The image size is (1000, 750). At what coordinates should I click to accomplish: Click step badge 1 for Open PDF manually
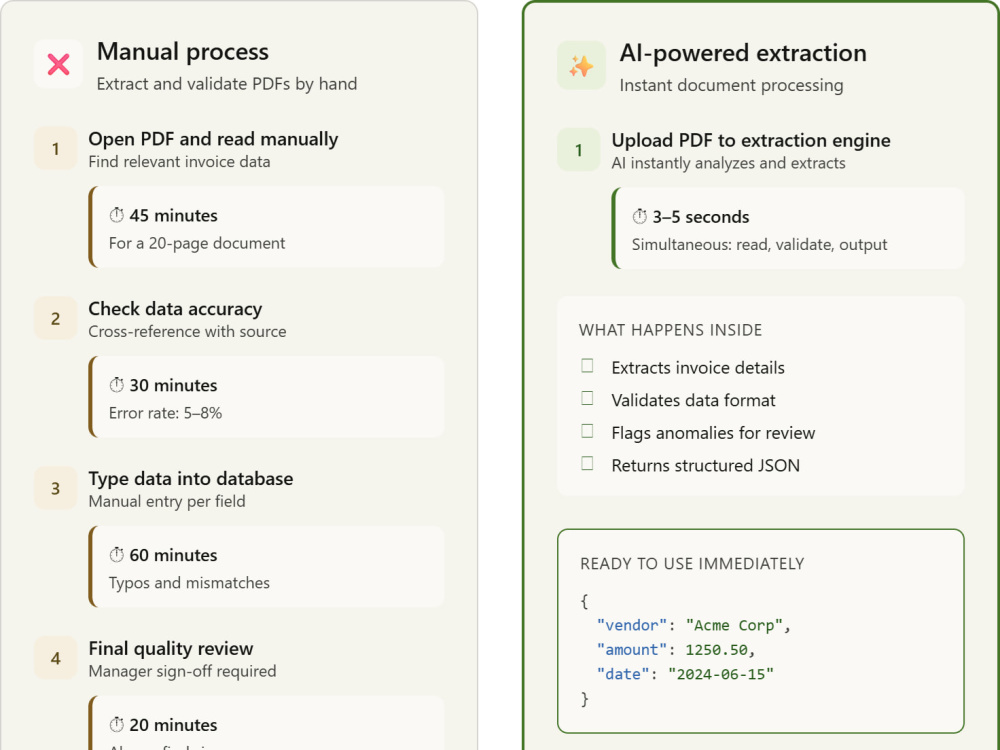tap(55, 149)
